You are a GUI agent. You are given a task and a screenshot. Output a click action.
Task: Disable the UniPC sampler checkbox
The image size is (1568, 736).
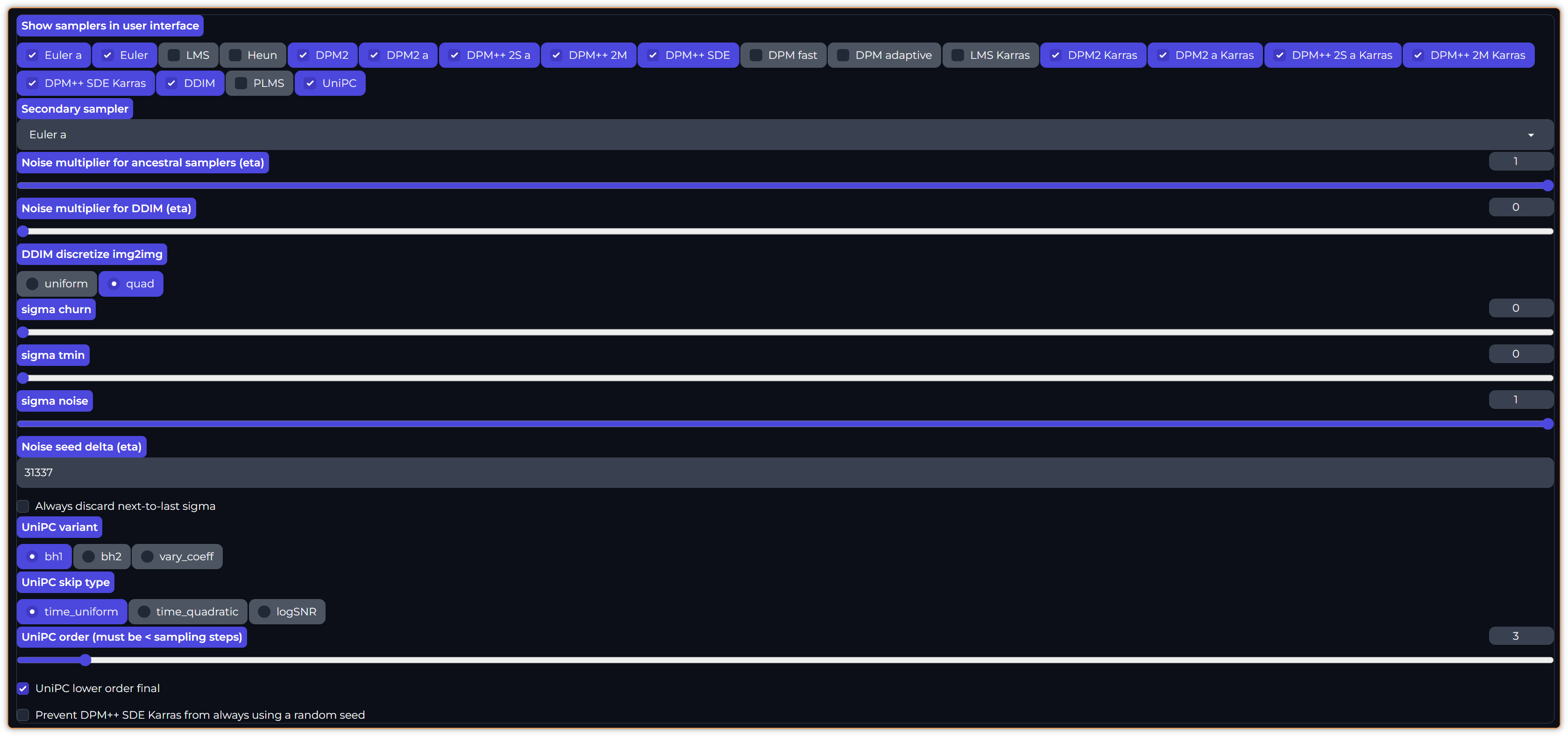pyautogui.click(x=311, y=83)
